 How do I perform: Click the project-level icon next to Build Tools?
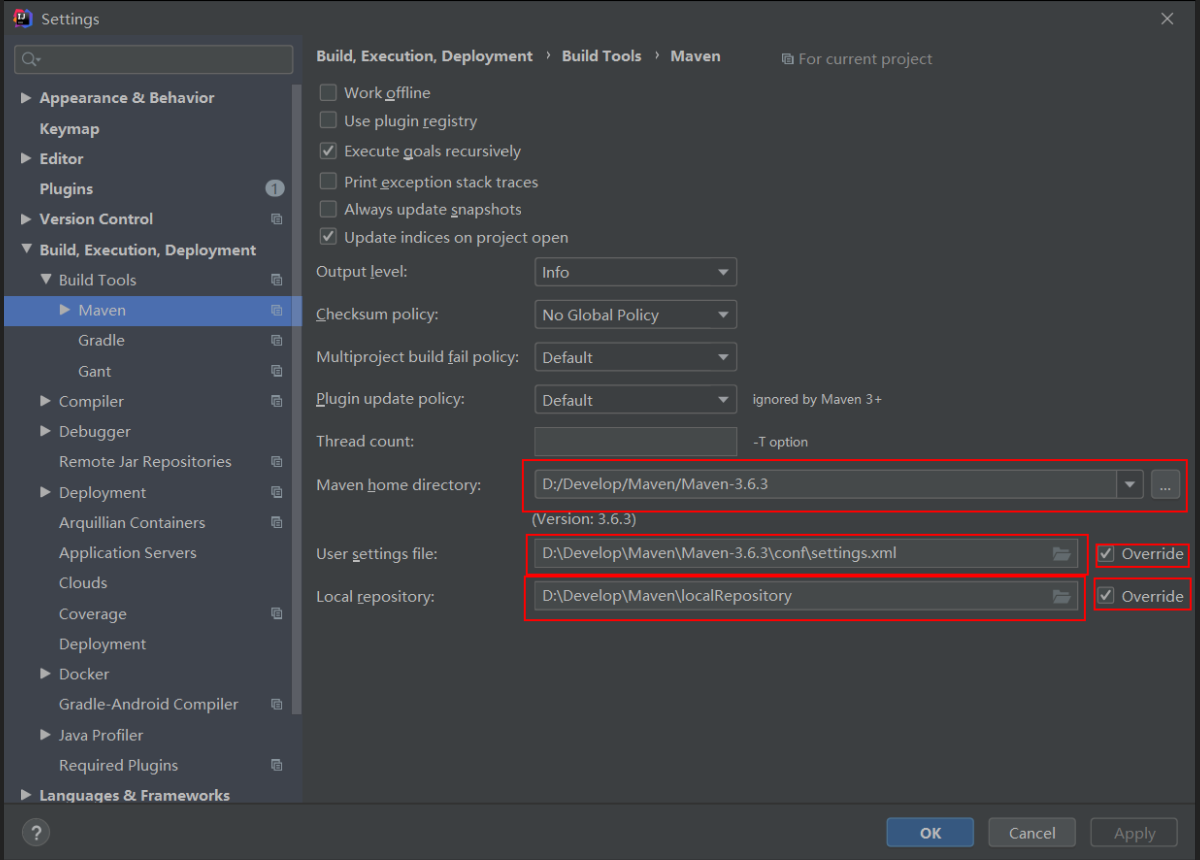pyautogui.click(x=277, y=280)
